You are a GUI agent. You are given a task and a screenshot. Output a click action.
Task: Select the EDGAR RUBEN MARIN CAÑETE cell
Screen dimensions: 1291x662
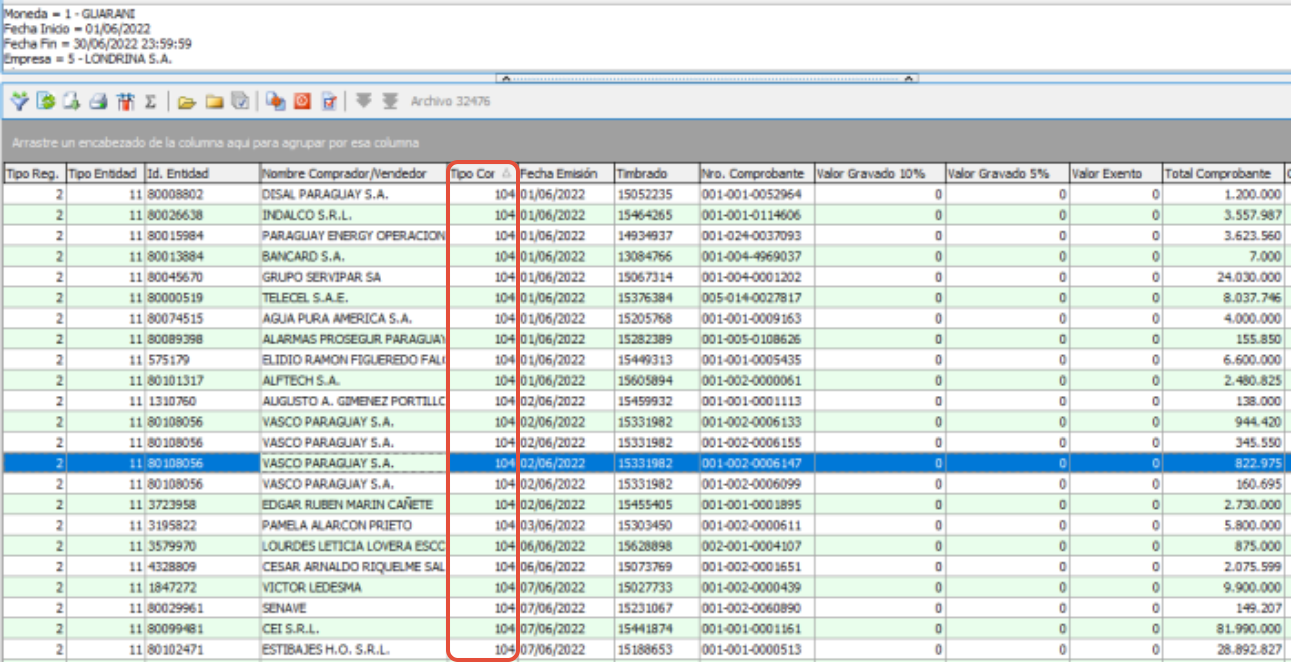coord(353,504)
